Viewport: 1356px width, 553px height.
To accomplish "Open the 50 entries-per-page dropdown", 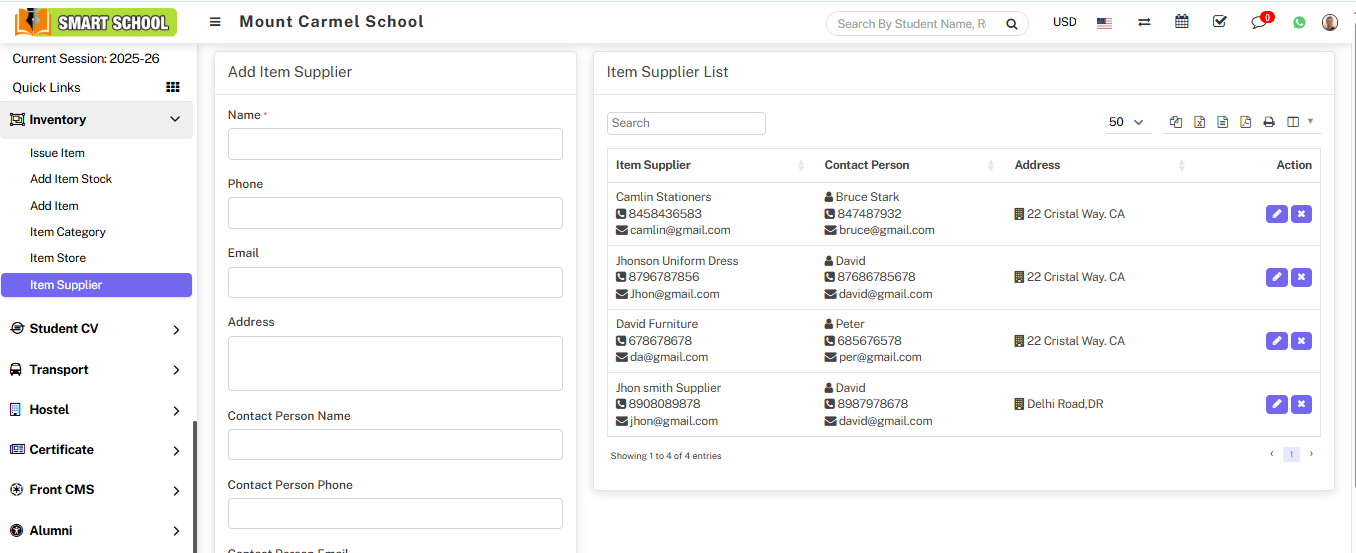I will [1126, 122].
